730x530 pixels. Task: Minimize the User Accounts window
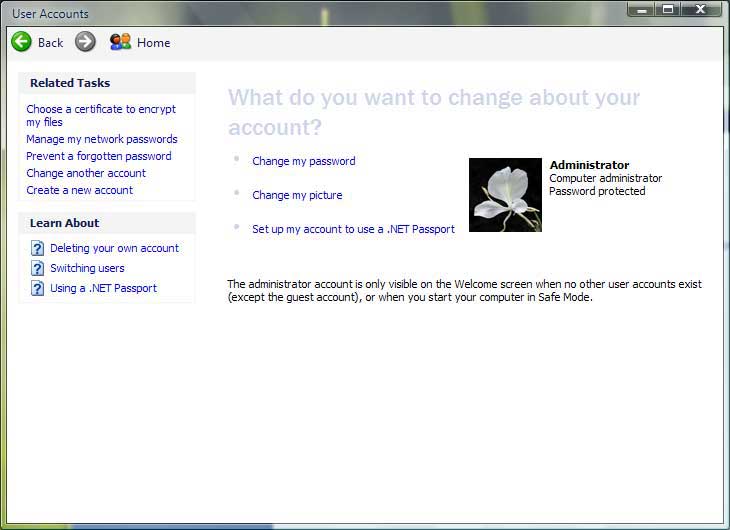(x=642, y=9)
